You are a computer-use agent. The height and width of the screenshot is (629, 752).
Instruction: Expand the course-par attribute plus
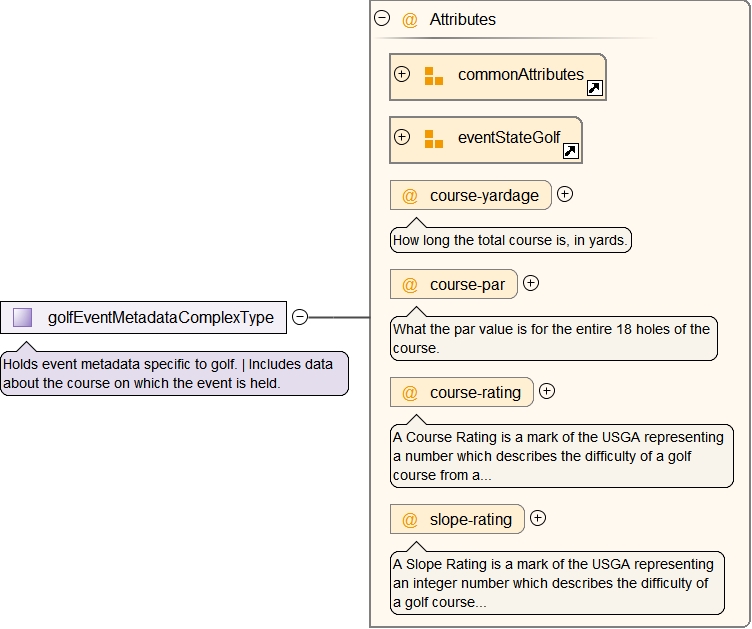(x=531, y=283)
